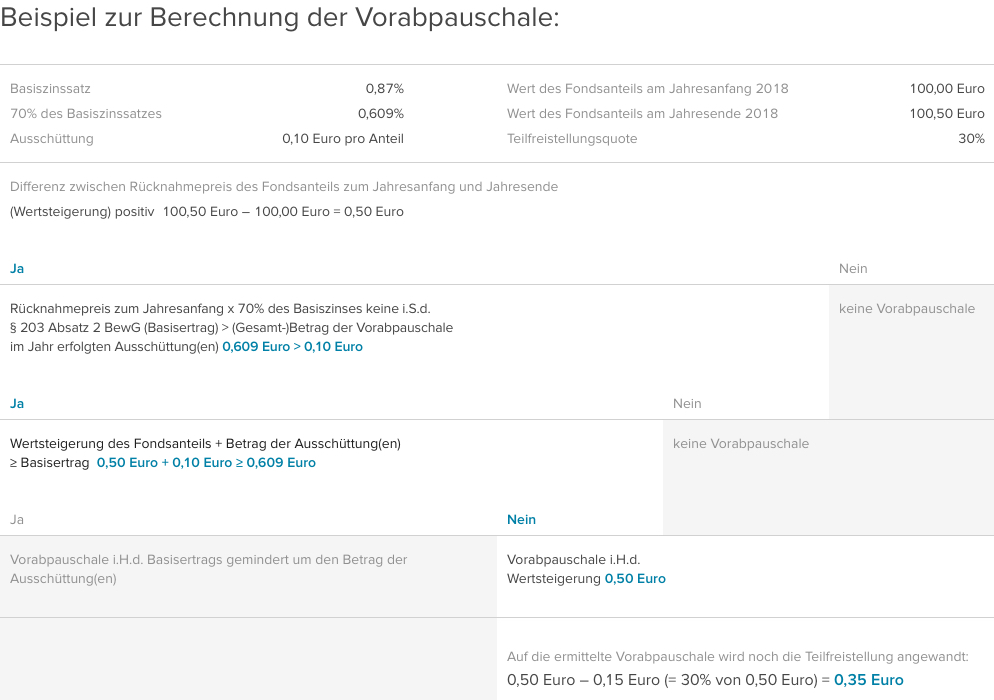994x700 pixels.
Task: Select 'Wert des Fondsanteils am Jahresende 2018'
Action: tap(642, 114)
